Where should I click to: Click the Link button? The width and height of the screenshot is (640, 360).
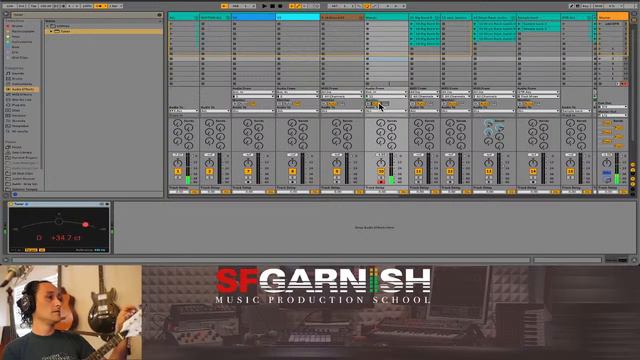tap(9, 6)
